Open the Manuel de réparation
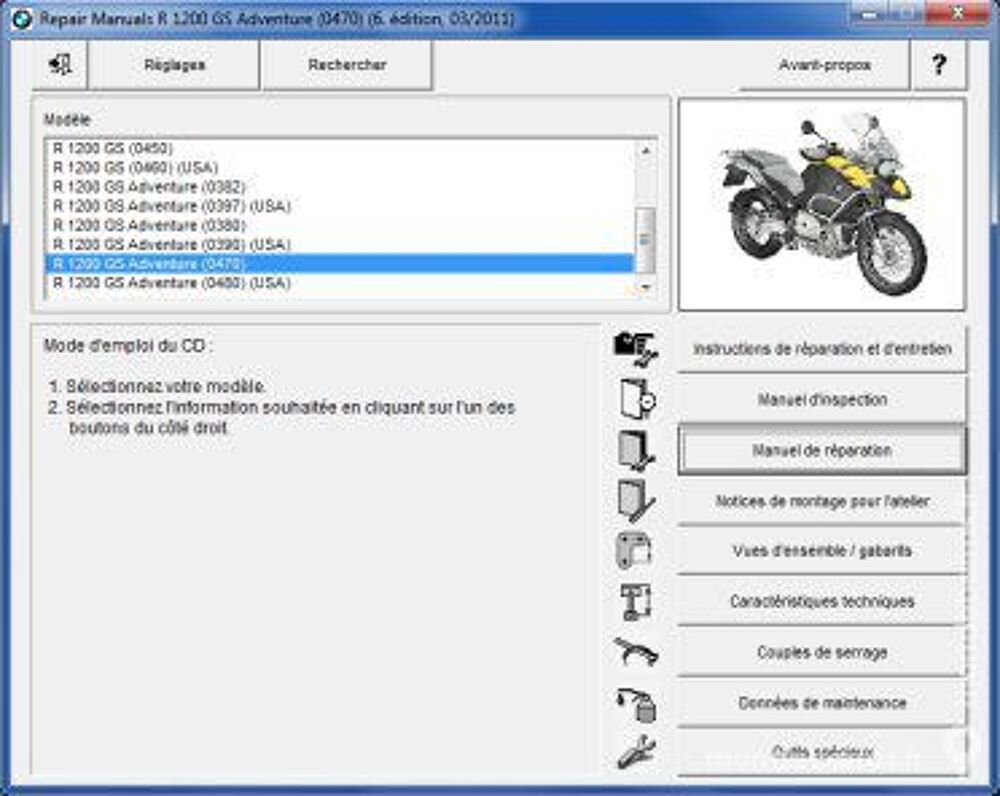This screenshot has height=796, width=1000. [822, 451]
